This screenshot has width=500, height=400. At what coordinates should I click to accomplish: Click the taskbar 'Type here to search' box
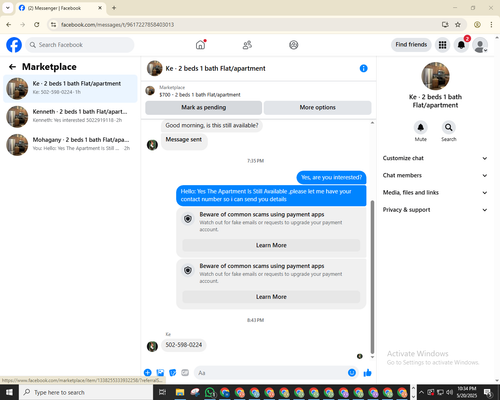click(x=86, y=392)
